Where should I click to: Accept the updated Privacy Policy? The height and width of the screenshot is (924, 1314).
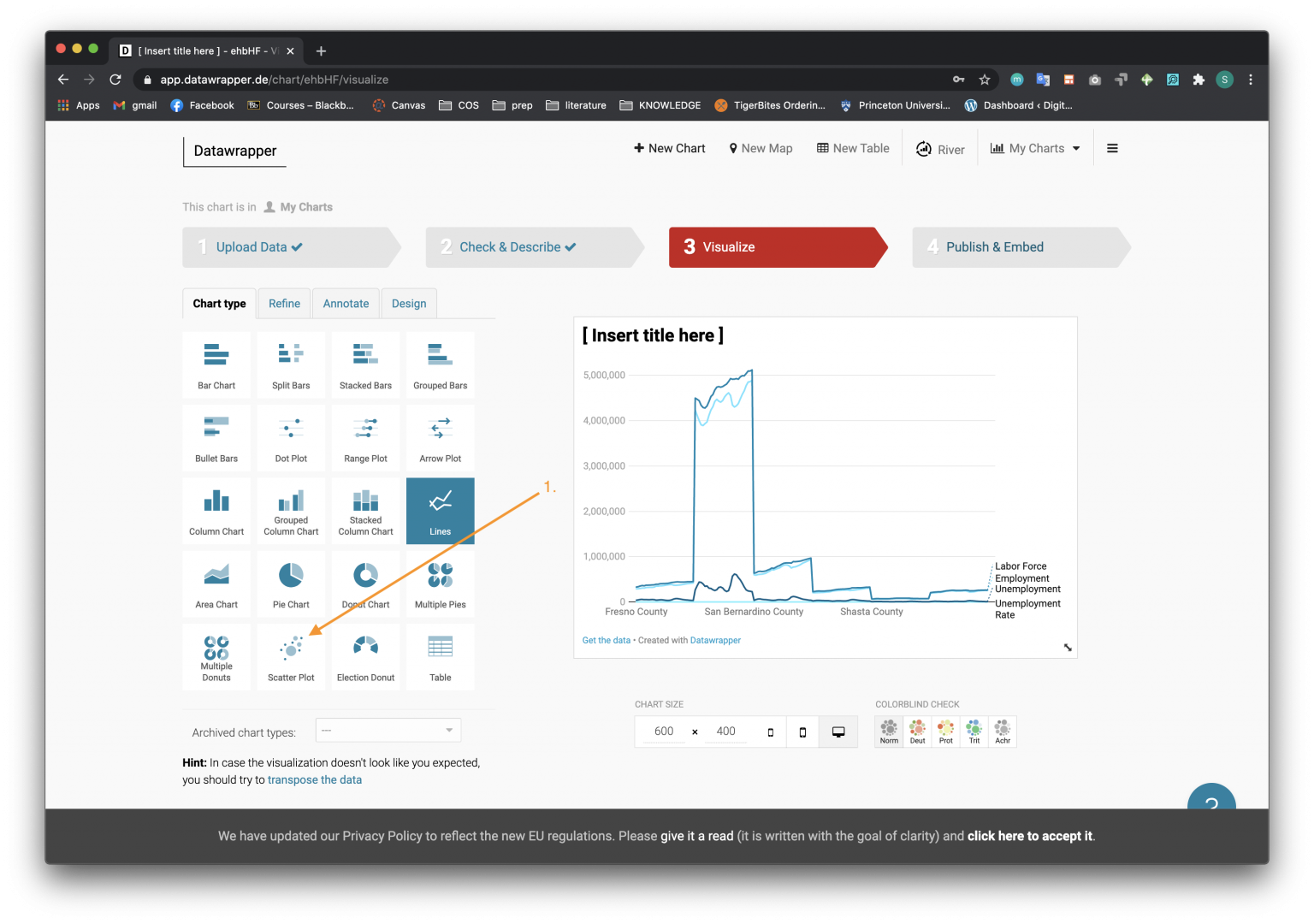(1029, 836)
